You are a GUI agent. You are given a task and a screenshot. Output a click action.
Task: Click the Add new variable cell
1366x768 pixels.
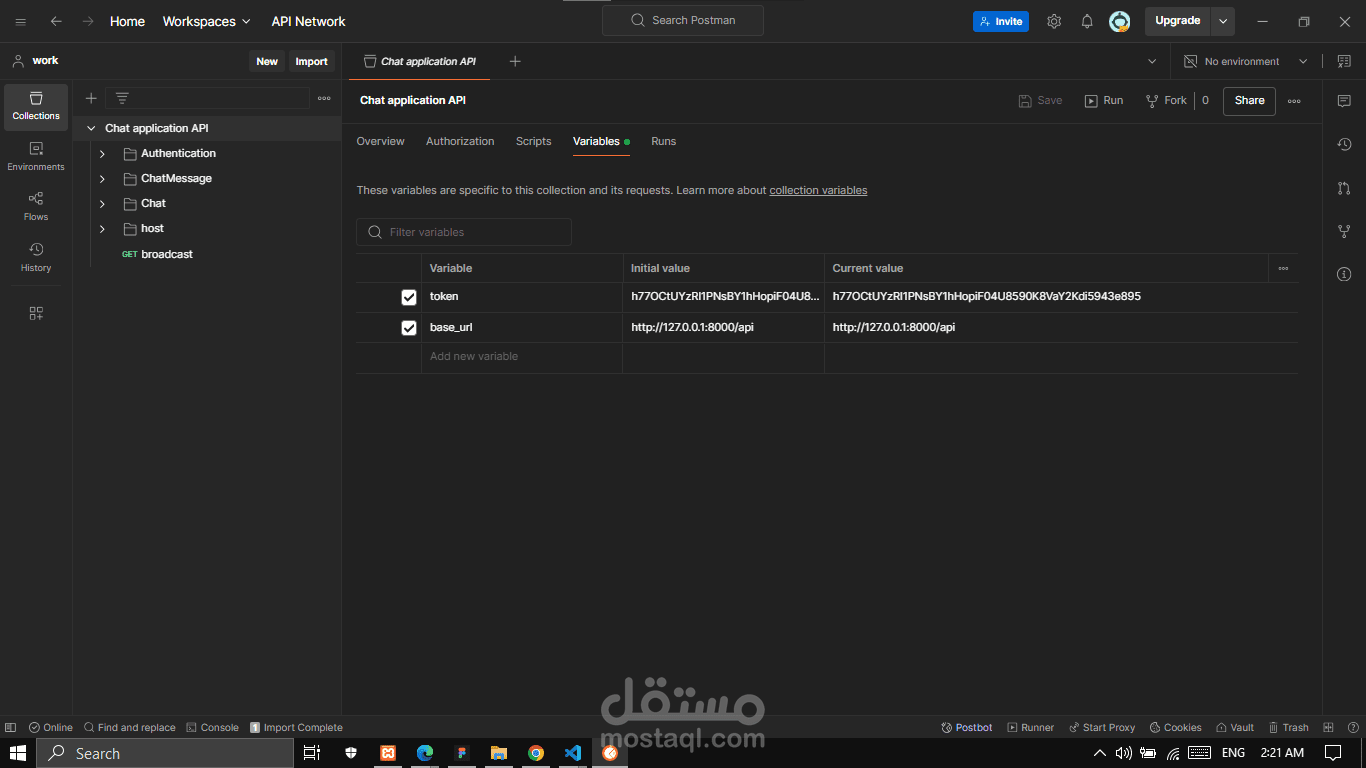[521, 357]
